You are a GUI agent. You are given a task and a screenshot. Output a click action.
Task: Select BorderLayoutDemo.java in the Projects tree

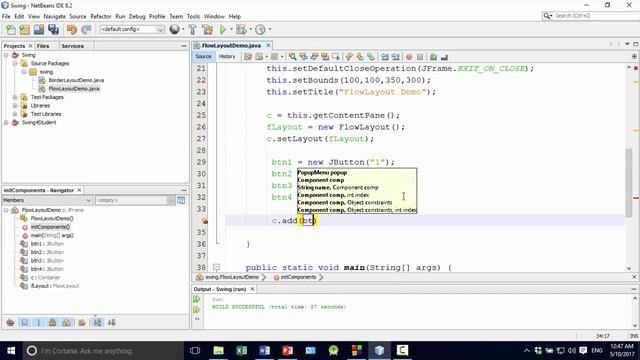pyautogui.click(x=76, y=80)
